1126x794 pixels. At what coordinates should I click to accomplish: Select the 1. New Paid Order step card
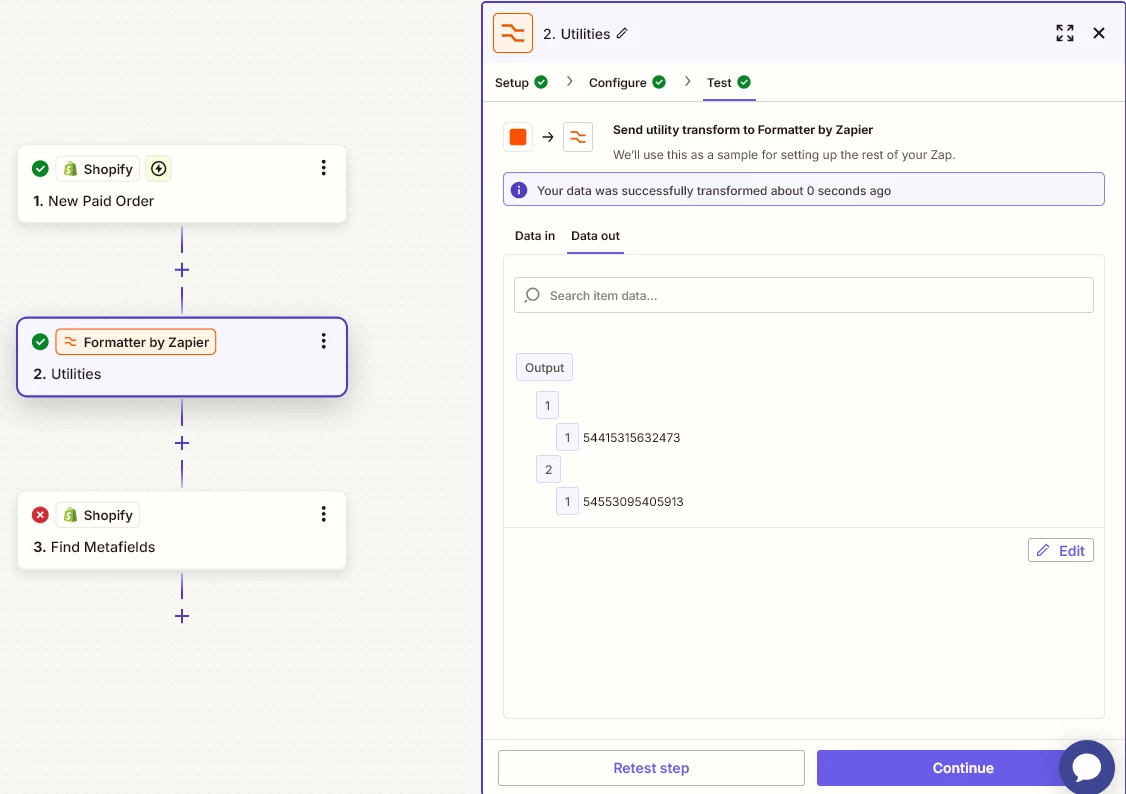tap(182, 184)
